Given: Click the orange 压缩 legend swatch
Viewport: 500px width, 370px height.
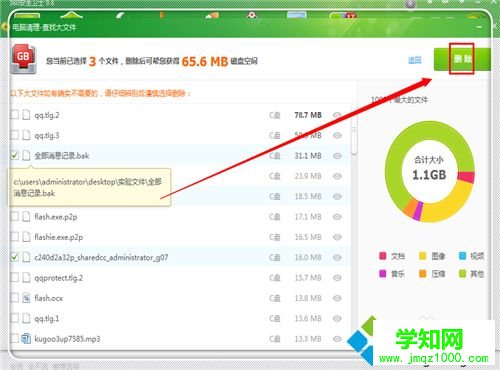Looking at the screenshot, I should (x=423, y=274).
